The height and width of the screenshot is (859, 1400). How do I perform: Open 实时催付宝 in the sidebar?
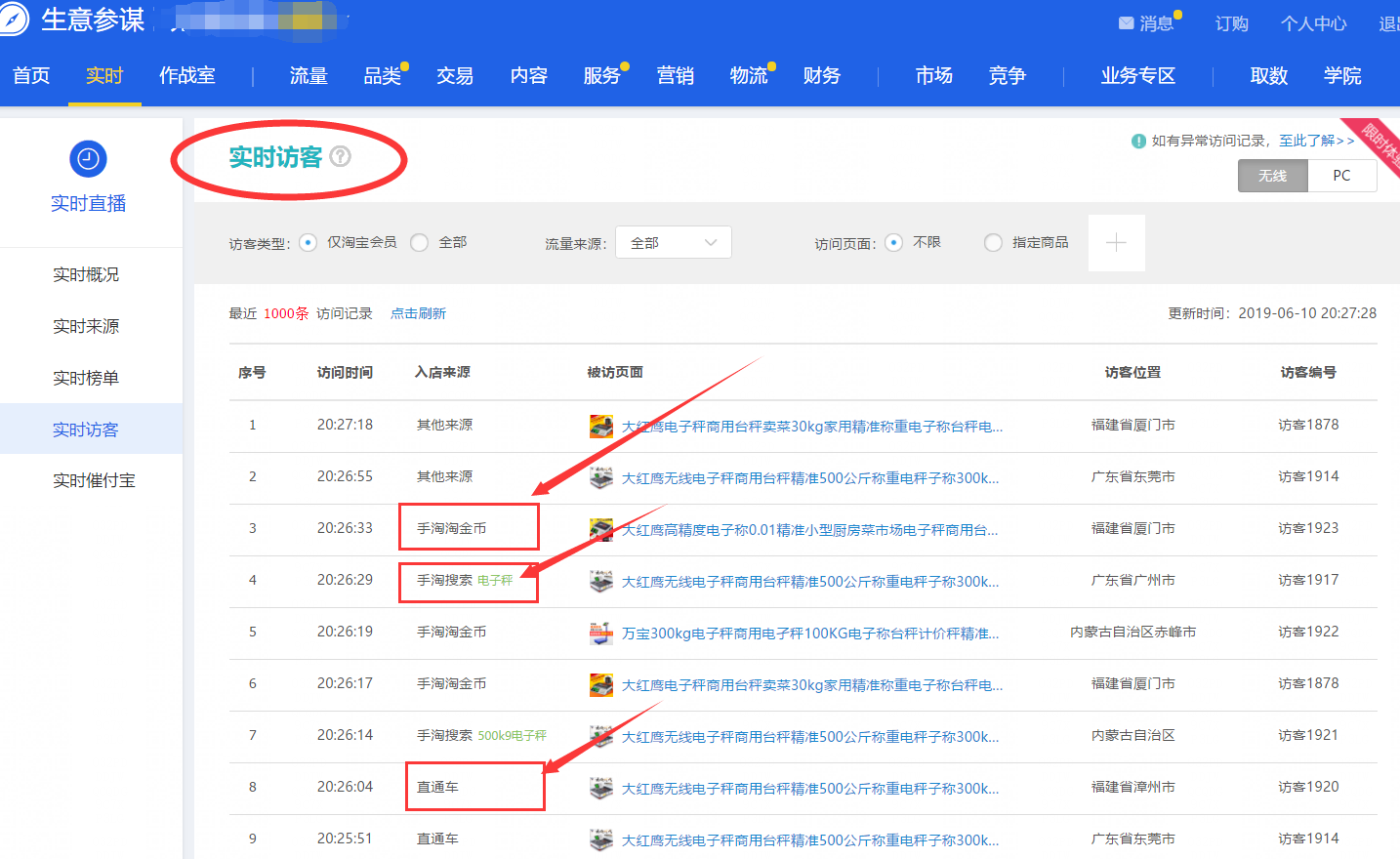click(94, 480)
